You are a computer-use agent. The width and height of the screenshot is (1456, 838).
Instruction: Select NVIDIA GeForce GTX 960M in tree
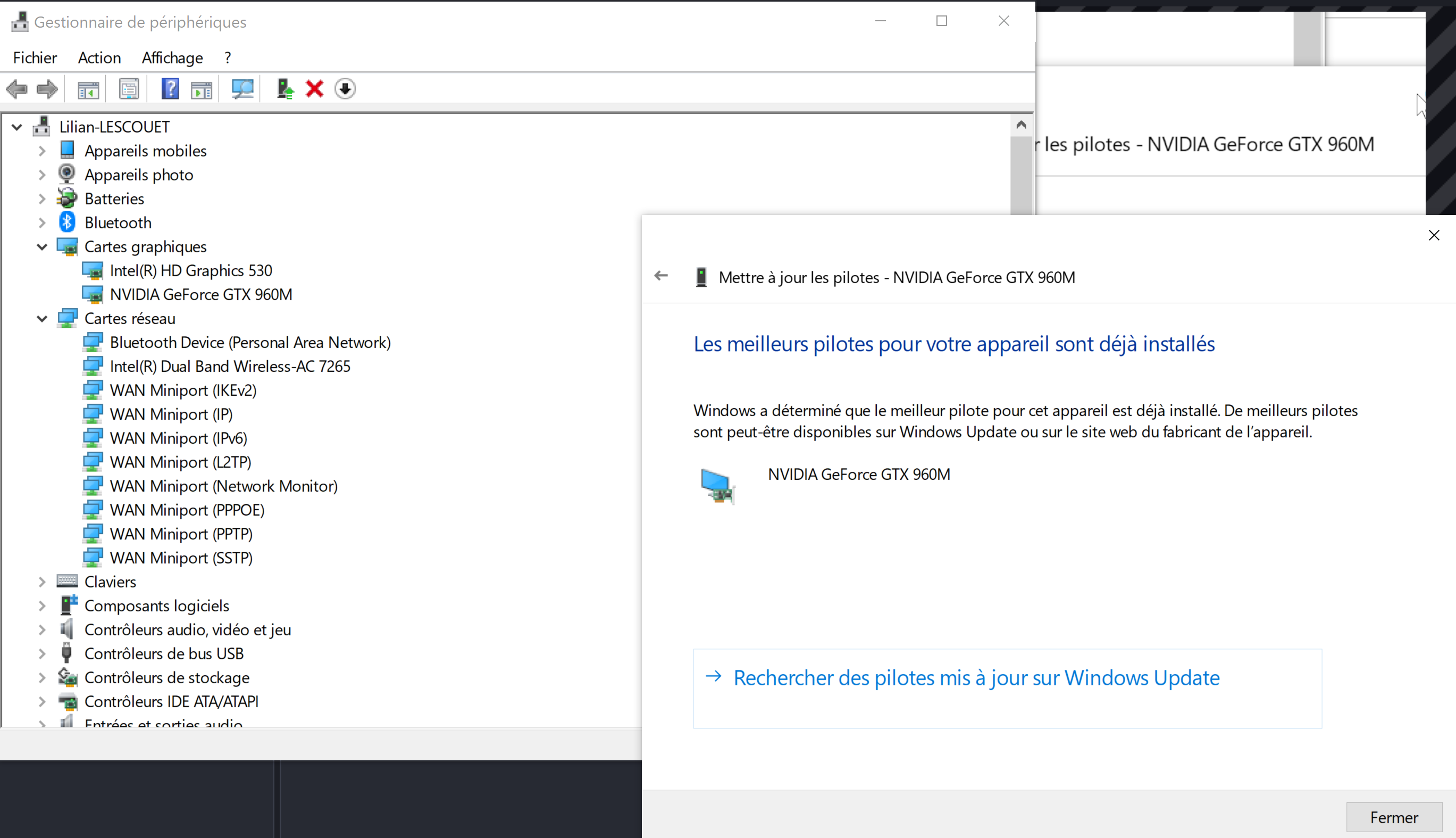[201, 295]
